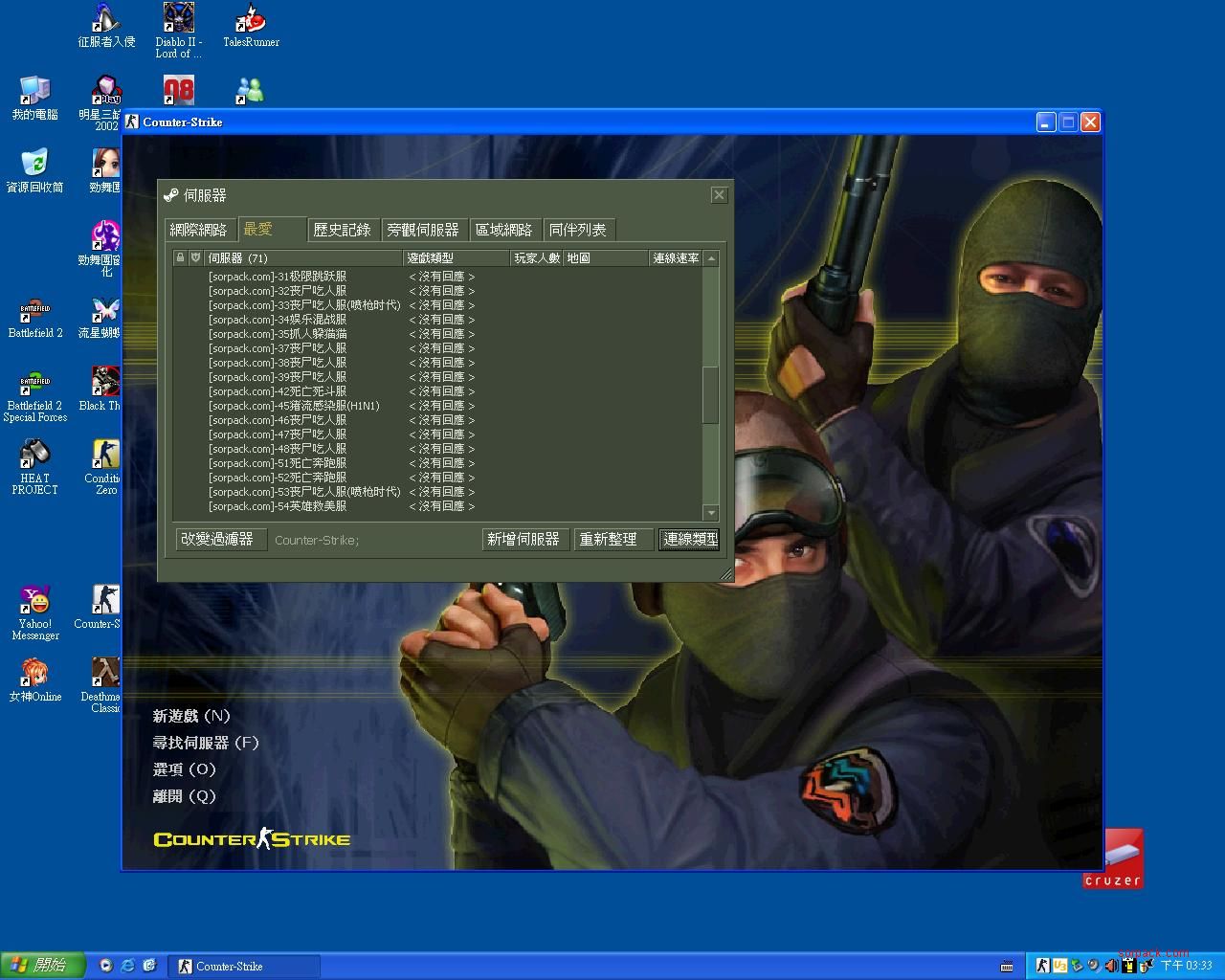Viewport: 1225px width, 980px height.
Task: Select the 區域網路 tab
Action: point(503,230)
